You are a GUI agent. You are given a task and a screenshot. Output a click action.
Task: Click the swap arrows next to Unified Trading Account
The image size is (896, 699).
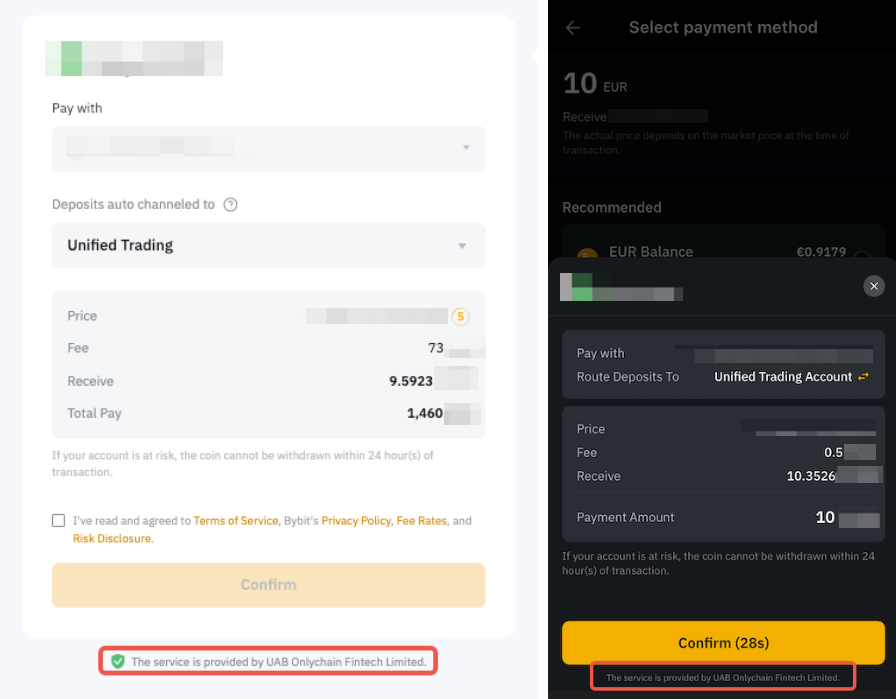tap(863, 377)
